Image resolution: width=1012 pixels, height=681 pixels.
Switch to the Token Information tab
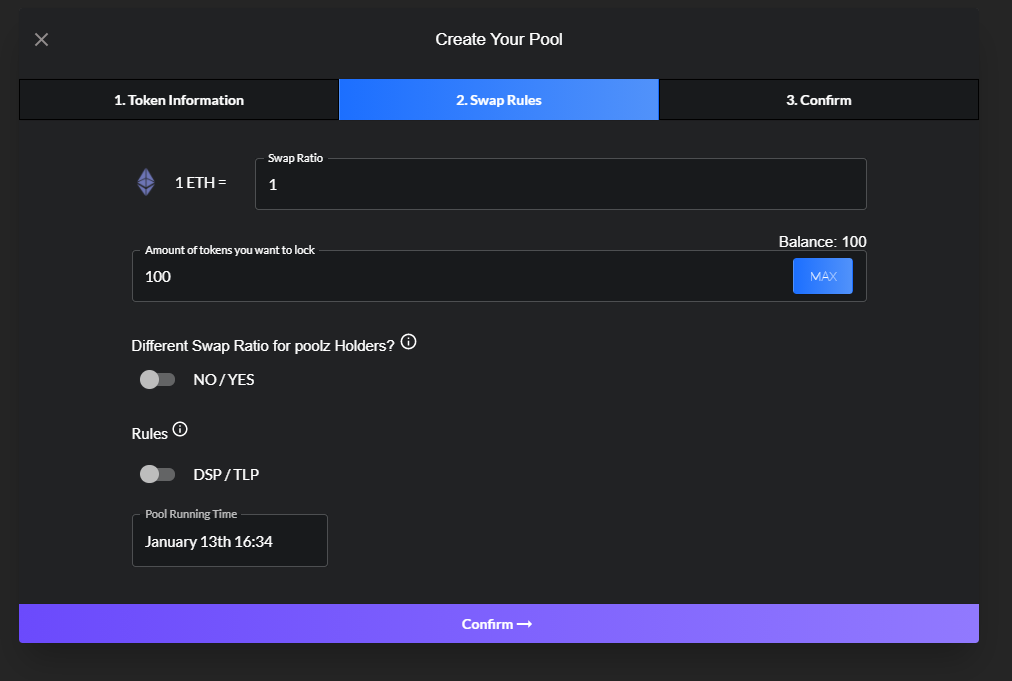[178, 99]
